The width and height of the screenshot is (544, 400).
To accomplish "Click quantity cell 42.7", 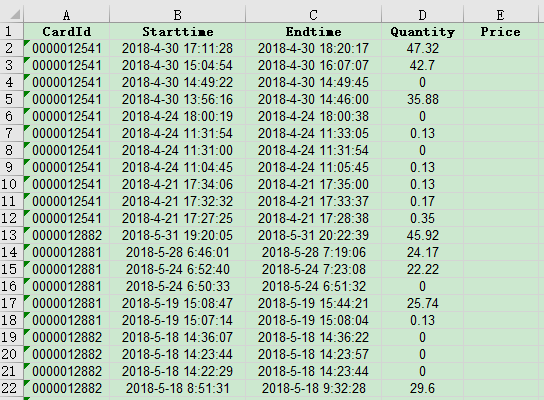I will click(x=422, y=65).
